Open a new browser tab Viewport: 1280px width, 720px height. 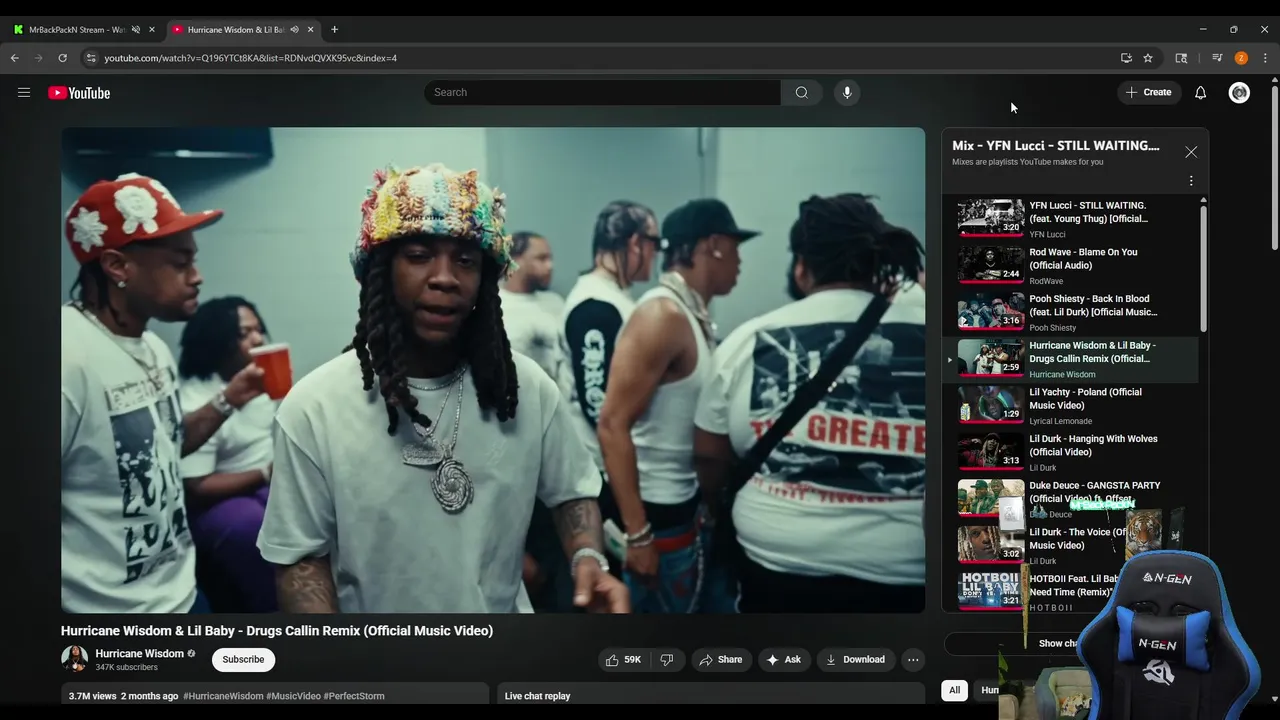pos(334,30)
